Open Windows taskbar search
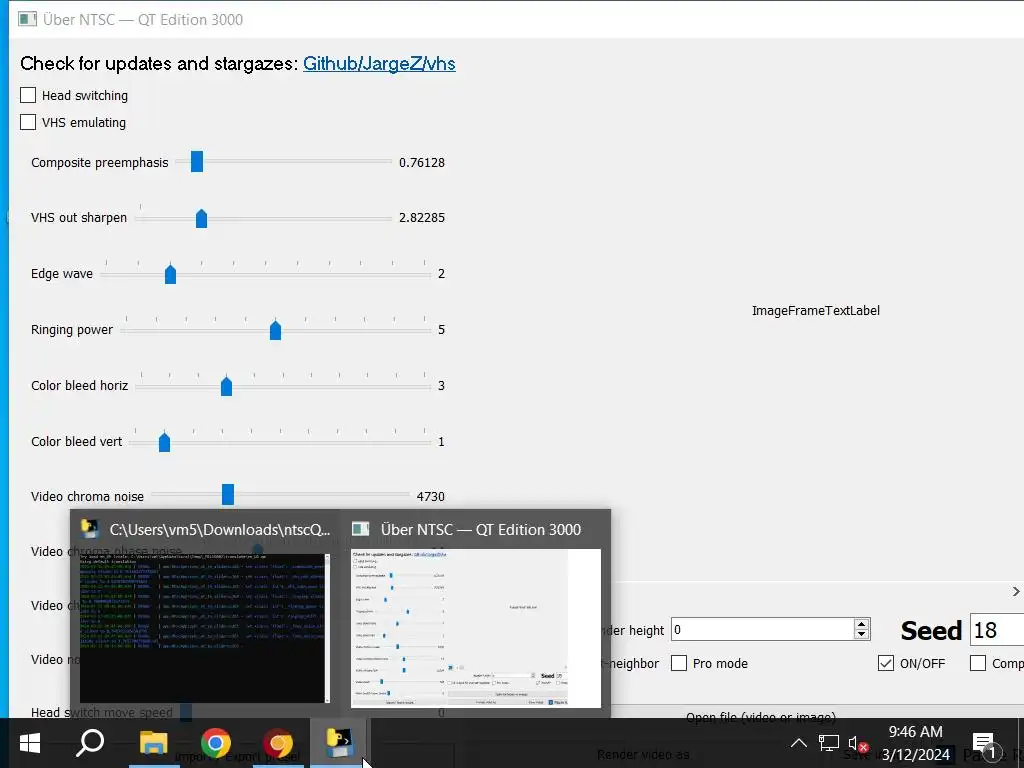Screen dimensions: 1024x768 (90, 743)
